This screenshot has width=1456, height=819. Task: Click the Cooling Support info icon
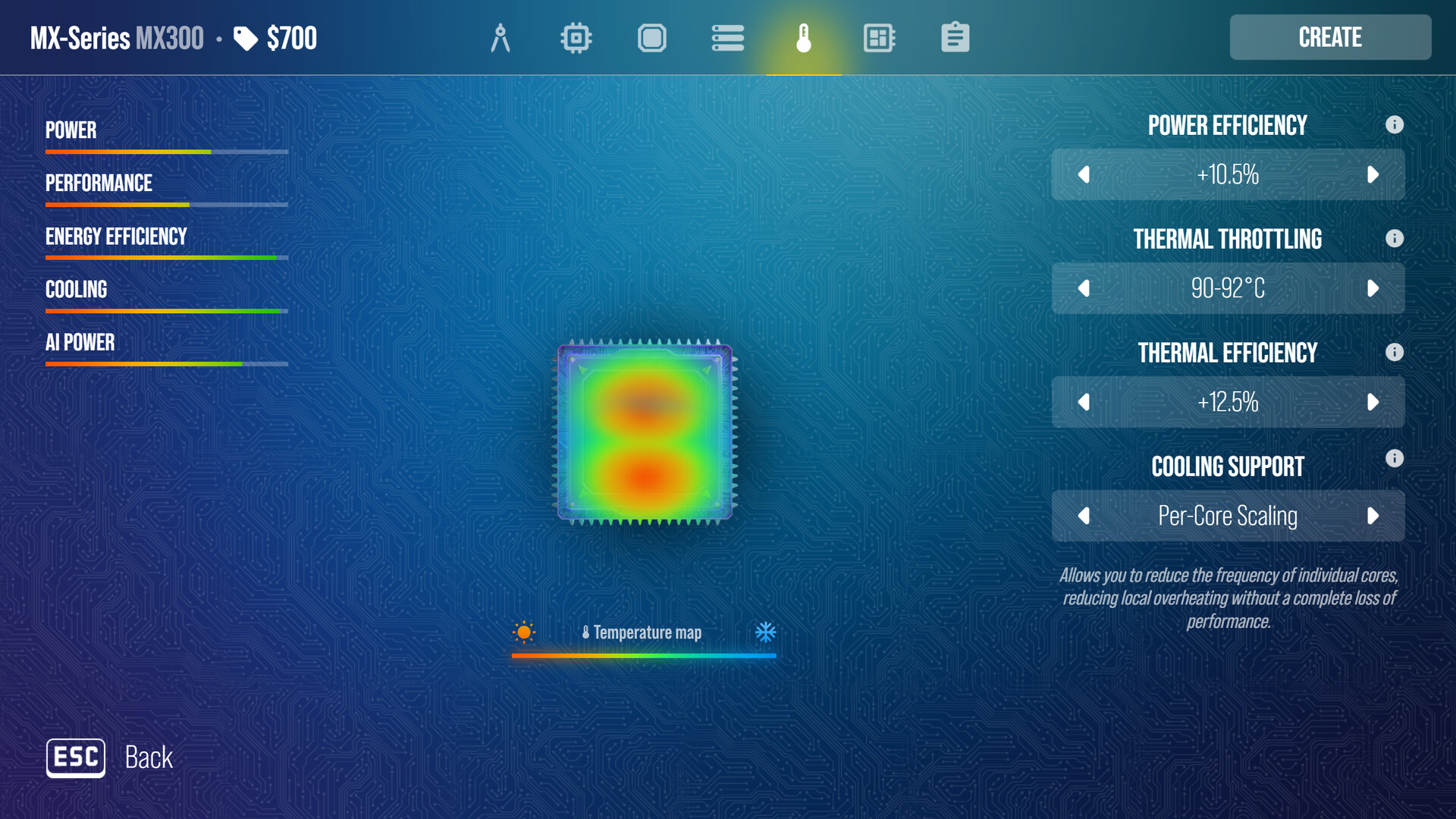click(x=1395, y=458)
